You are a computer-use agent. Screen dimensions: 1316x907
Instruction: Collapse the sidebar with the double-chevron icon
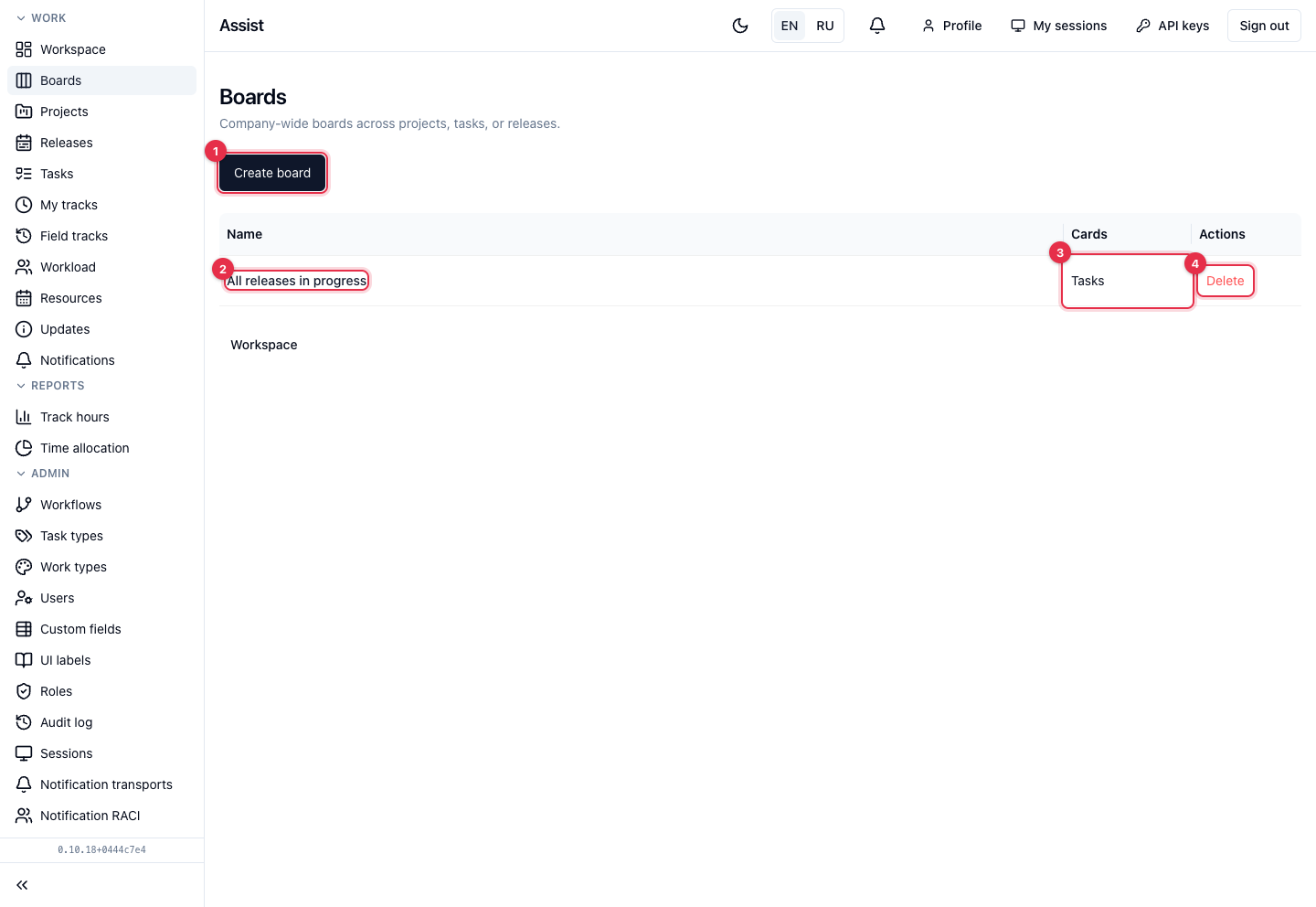22,885
